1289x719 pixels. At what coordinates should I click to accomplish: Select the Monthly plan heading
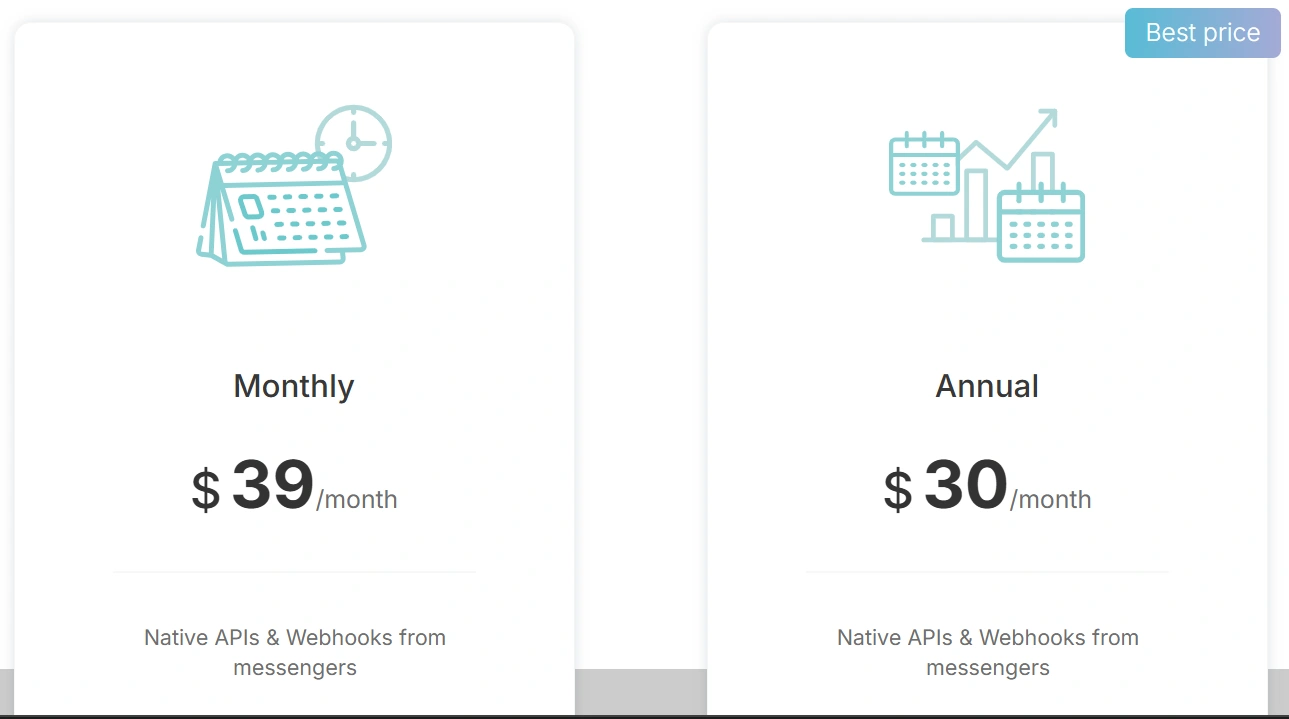(294, 386)
